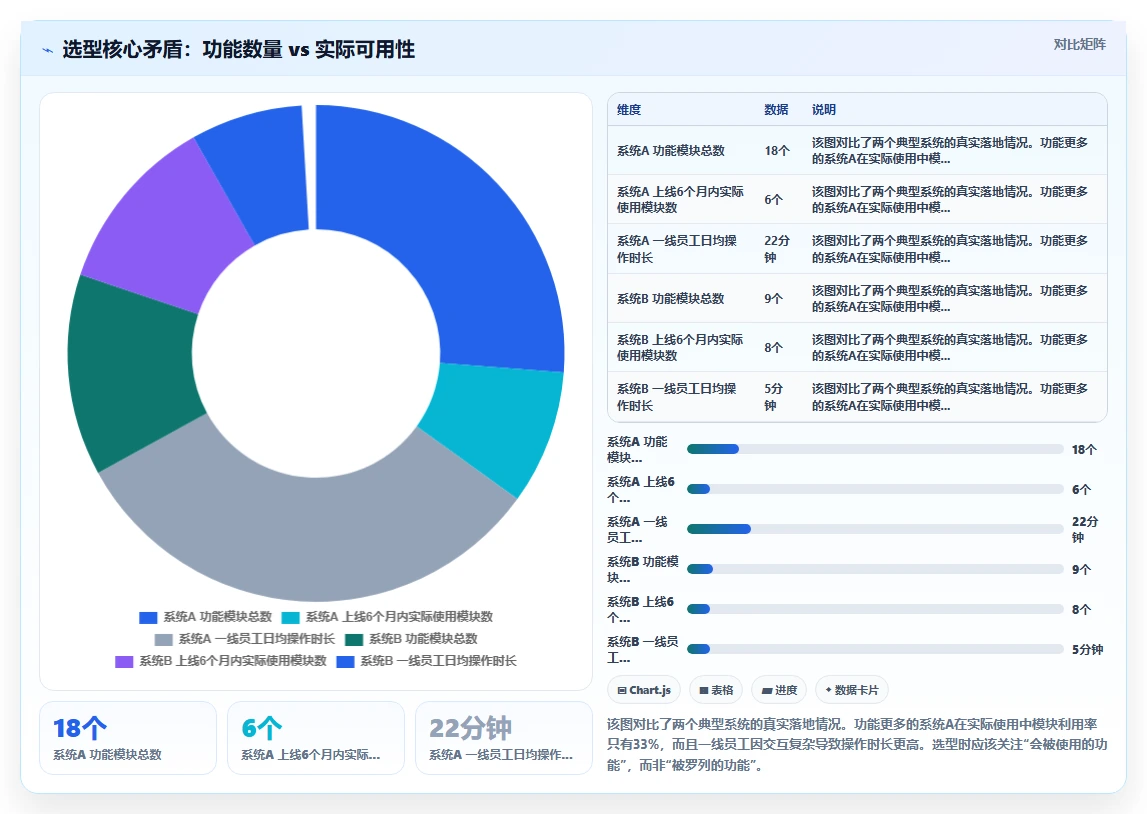Open the 22分钟 data card
1147x814 pixels.
click(503, 738)
